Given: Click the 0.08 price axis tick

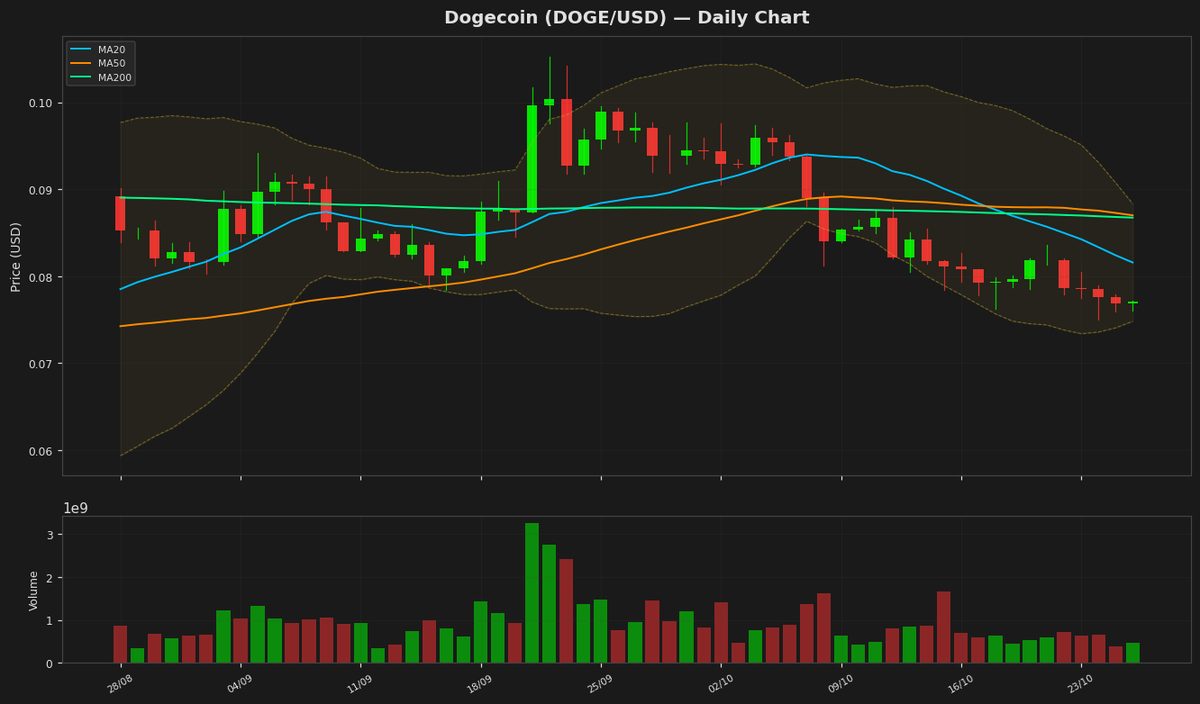Looking at the screenshot, I should point(42,277).
